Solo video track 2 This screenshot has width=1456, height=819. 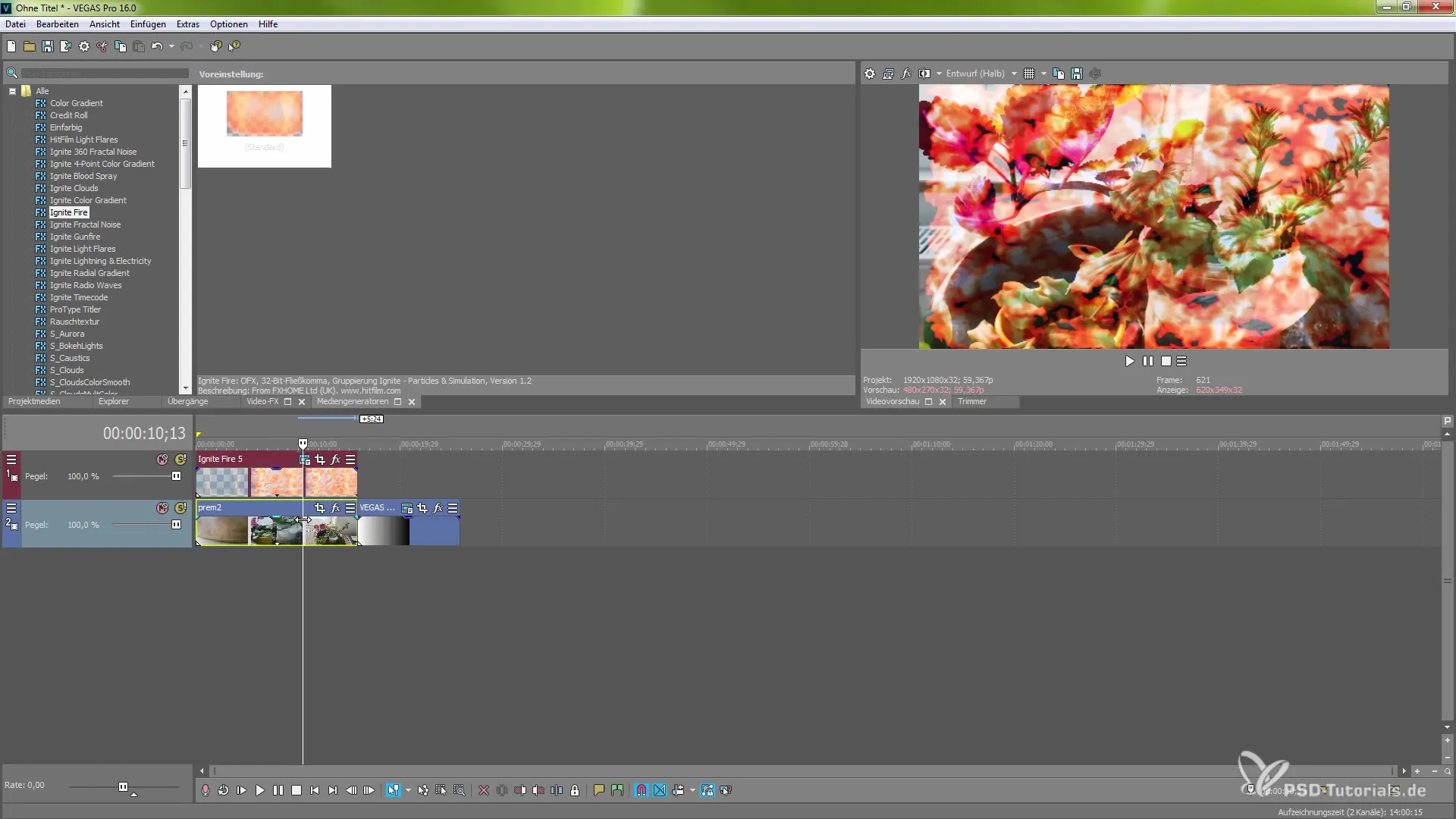180,508
